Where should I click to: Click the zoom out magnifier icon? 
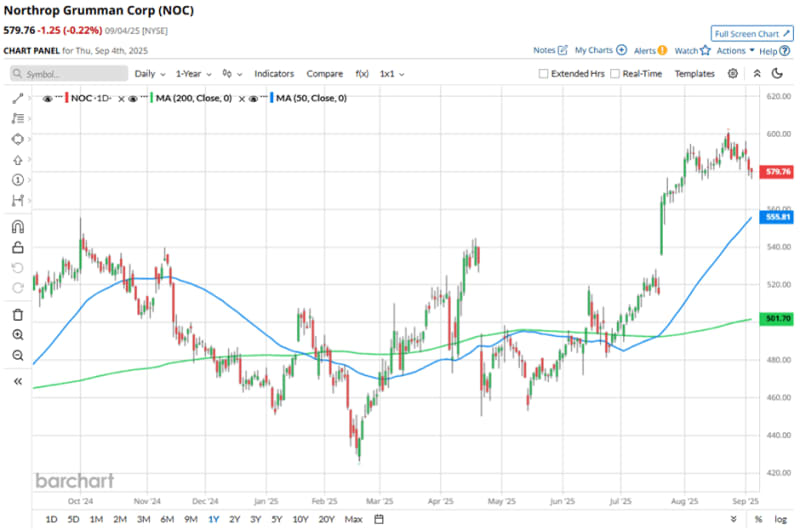tap(17, 356)
